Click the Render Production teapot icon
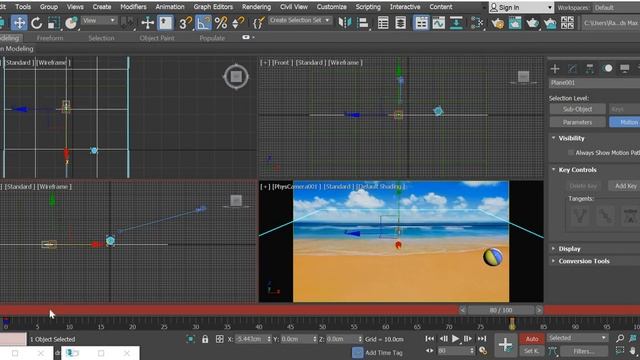Image resolution: width=640 pixels, height=360 pixels. coord(532,23)
